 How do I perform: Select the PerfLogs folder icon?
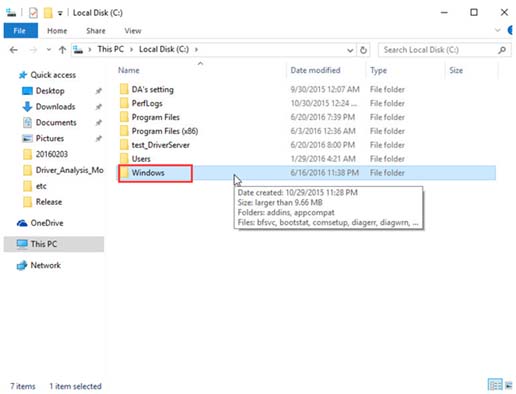124,103
